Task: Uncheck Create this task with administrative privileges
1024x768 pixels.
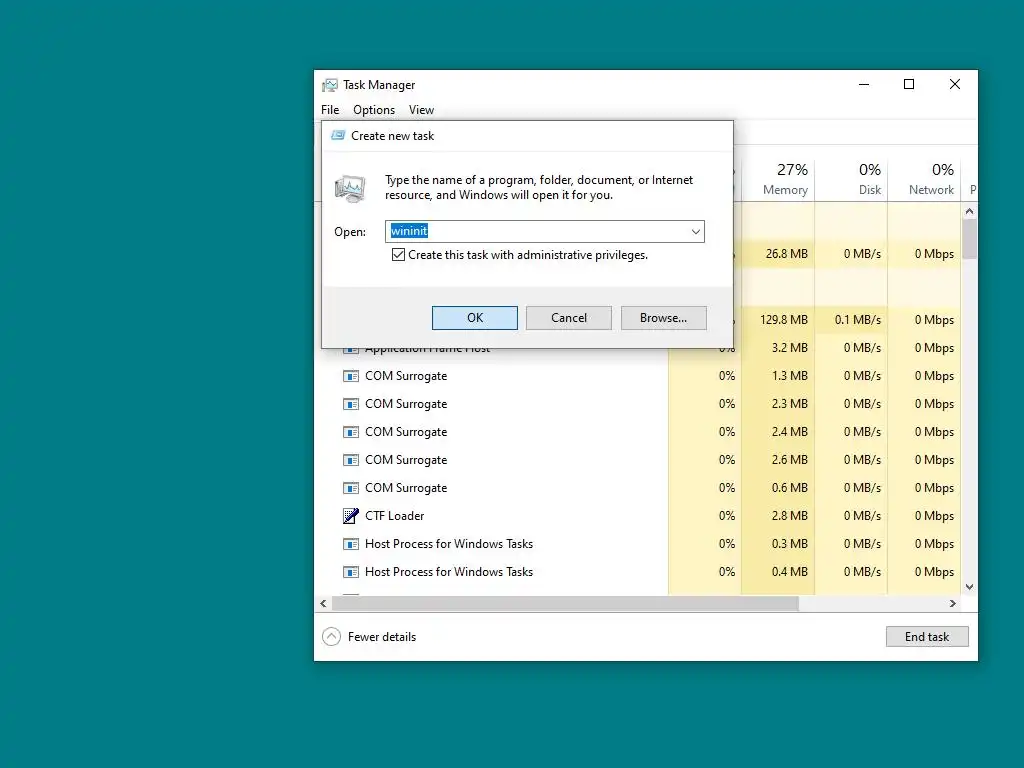Action: pyautogui.click(x=398, y=255)
